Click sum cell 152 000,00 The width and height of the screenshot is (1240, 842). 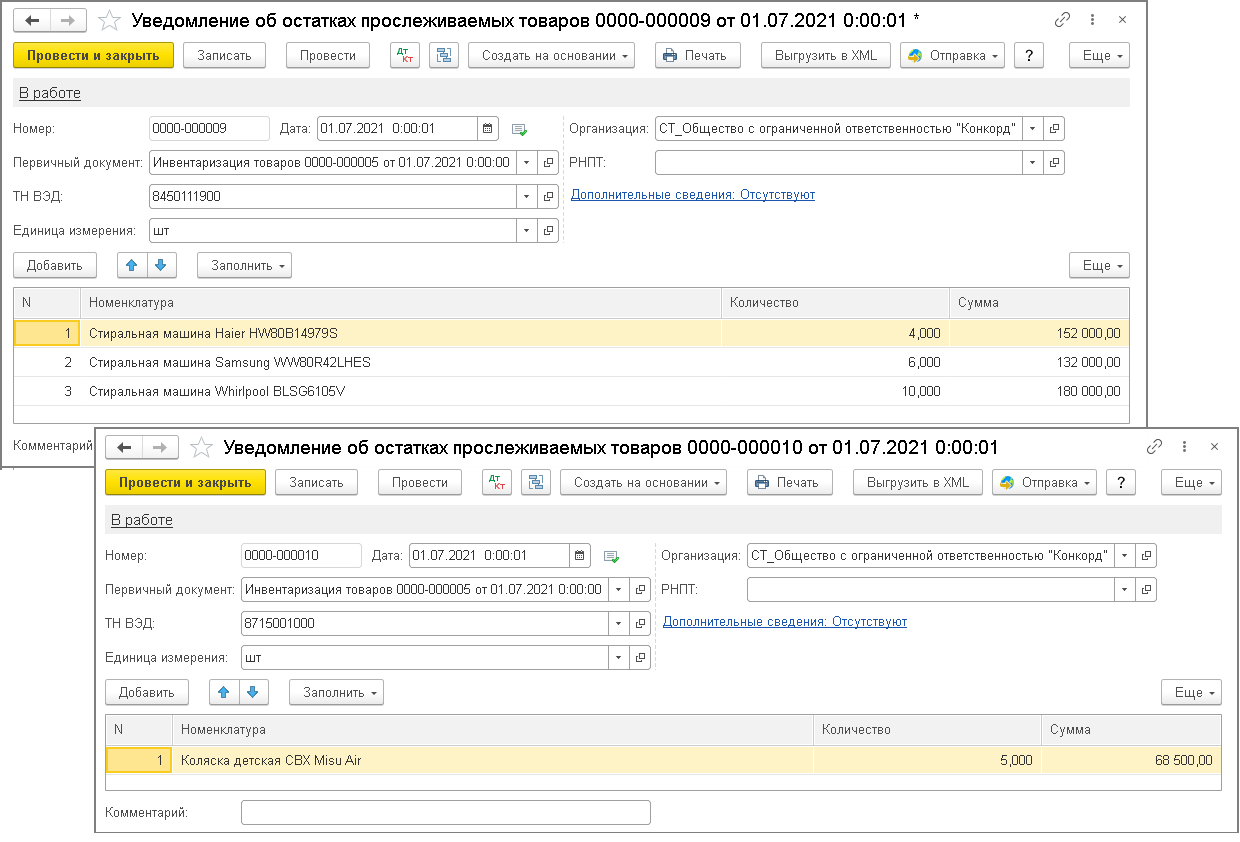1039,333
